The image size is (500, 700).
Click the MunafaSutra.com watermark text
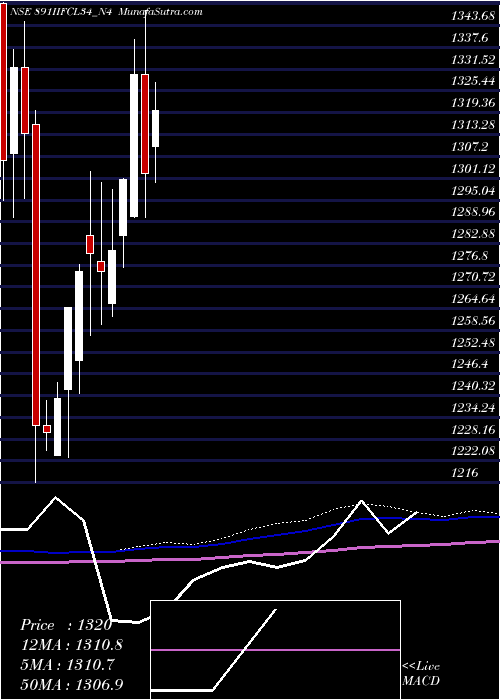(x=161, y=12)
